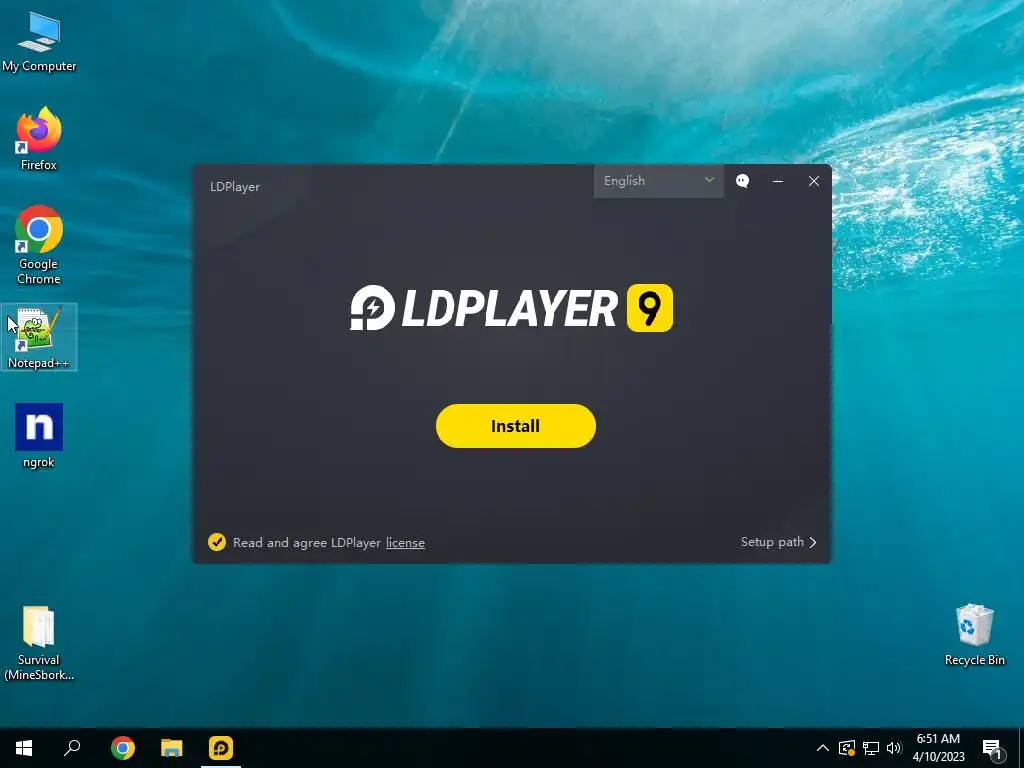
Task: Select the Google Chrome desktop shortcut
Action: point(39,246)
